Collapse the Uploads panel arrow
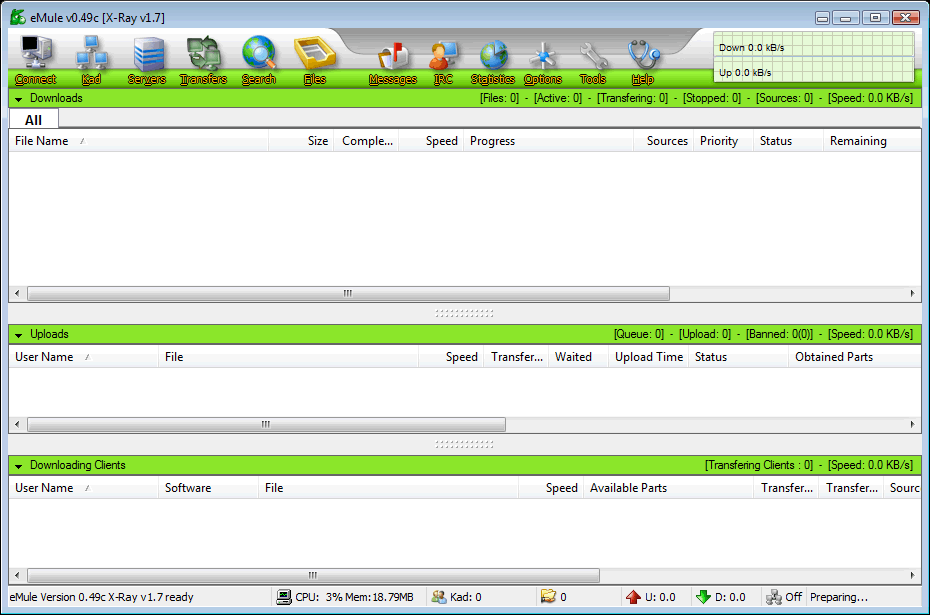The image size is (930, 615). pos(18,335)
